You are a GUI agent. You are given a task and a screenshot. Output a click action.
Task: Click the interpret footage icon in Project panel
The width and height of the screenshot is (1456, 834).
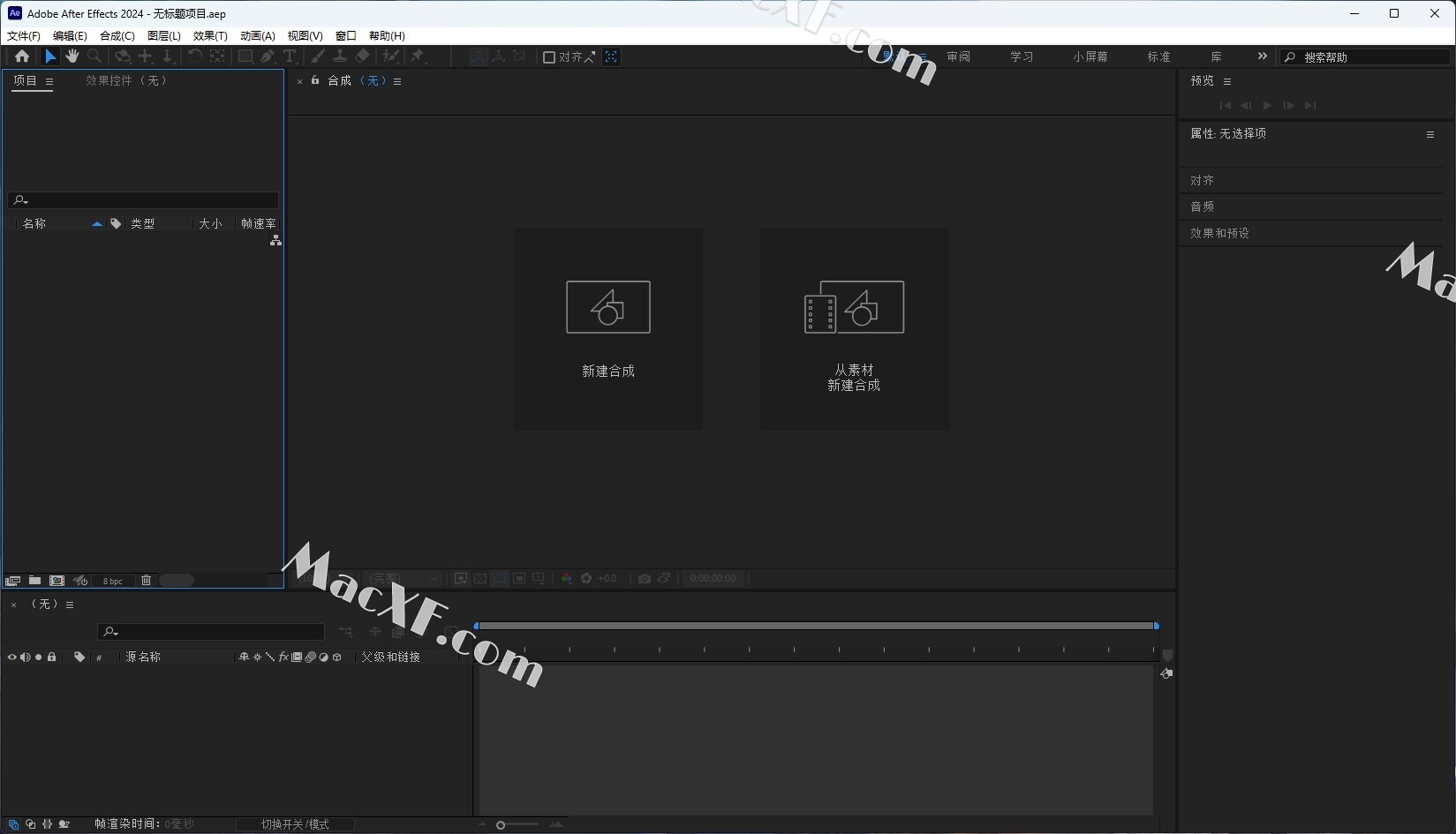(12, 581)
